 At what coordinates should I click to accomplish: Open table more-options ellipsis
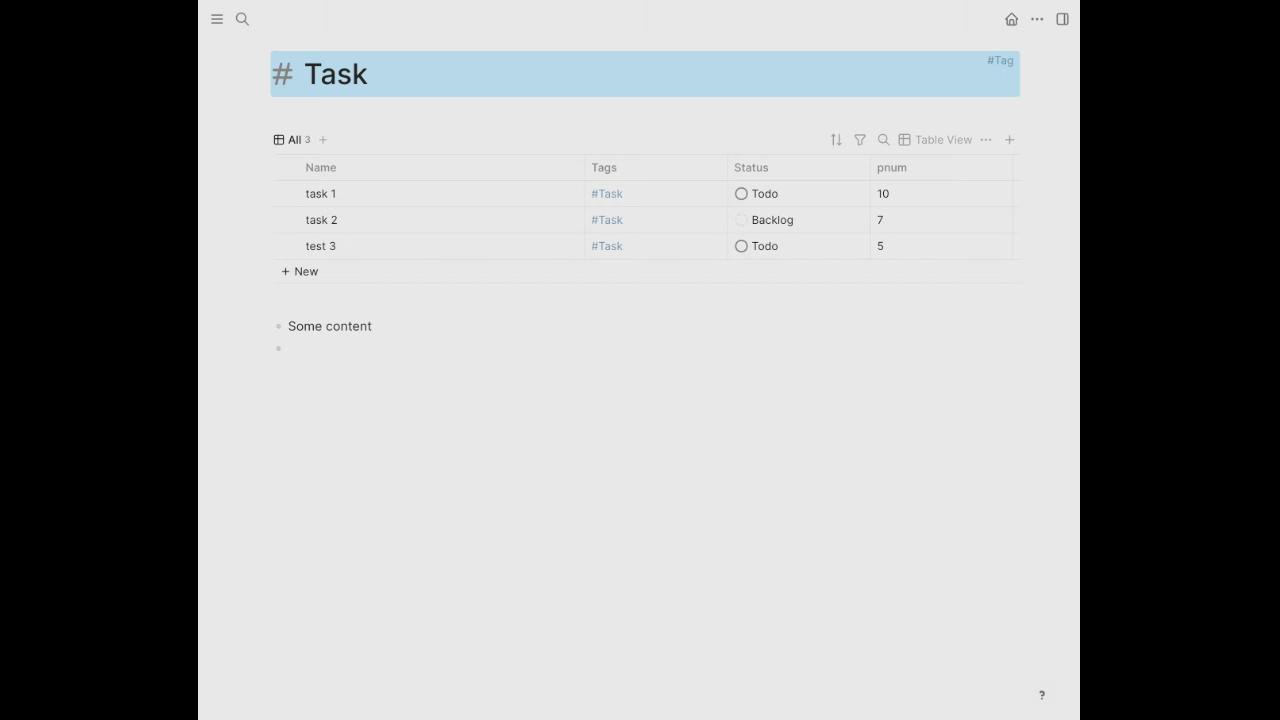(x=986, y=140)
